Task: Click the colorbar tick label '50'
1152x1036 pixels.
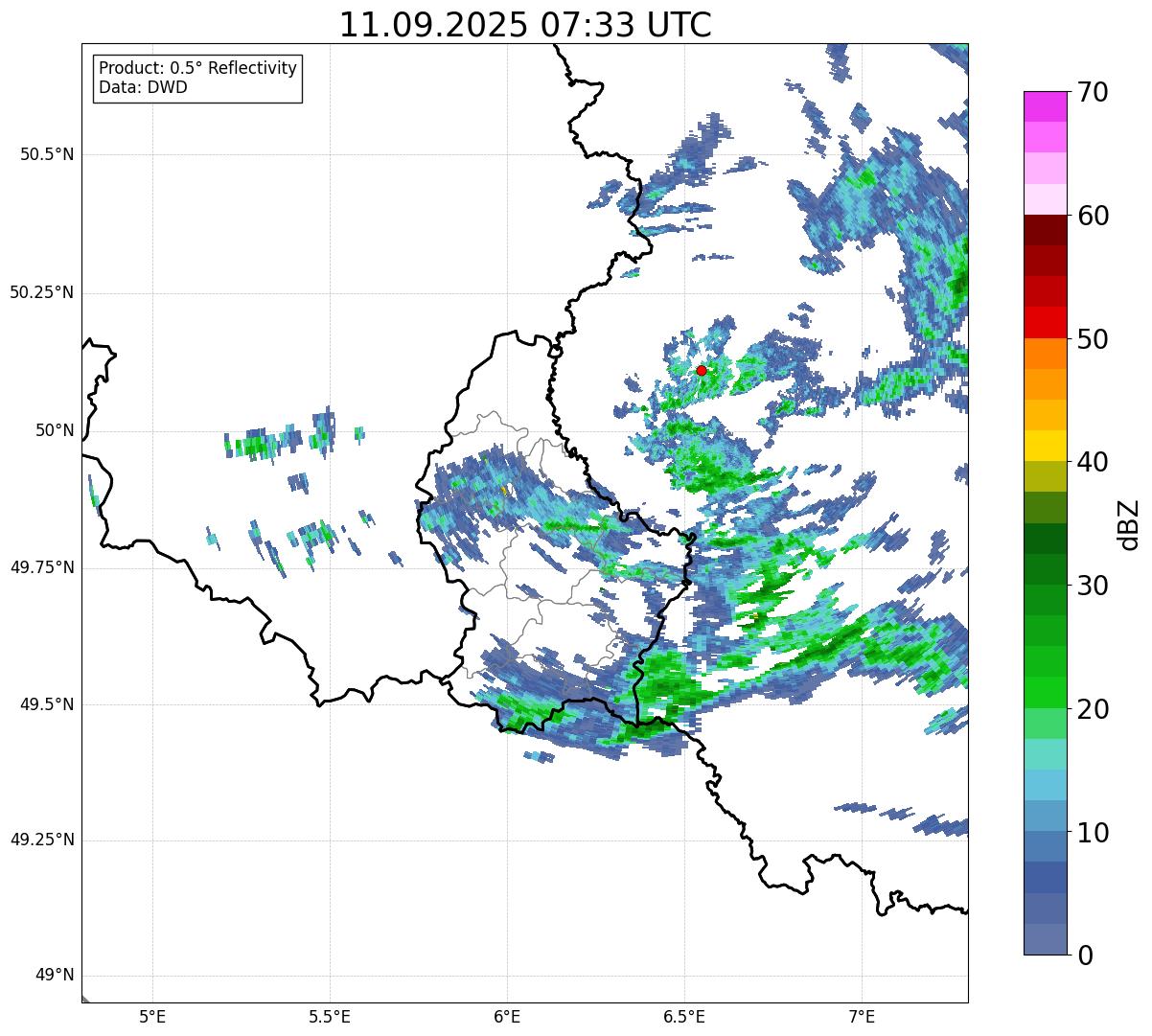Action: [x=1093, y=339]
